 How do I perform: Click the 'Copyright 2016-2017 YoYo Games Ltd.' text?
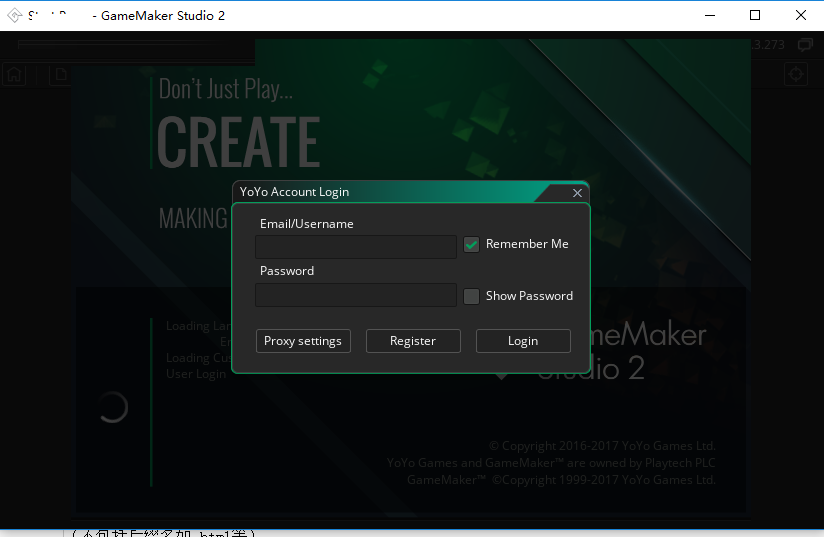point(602,446)
